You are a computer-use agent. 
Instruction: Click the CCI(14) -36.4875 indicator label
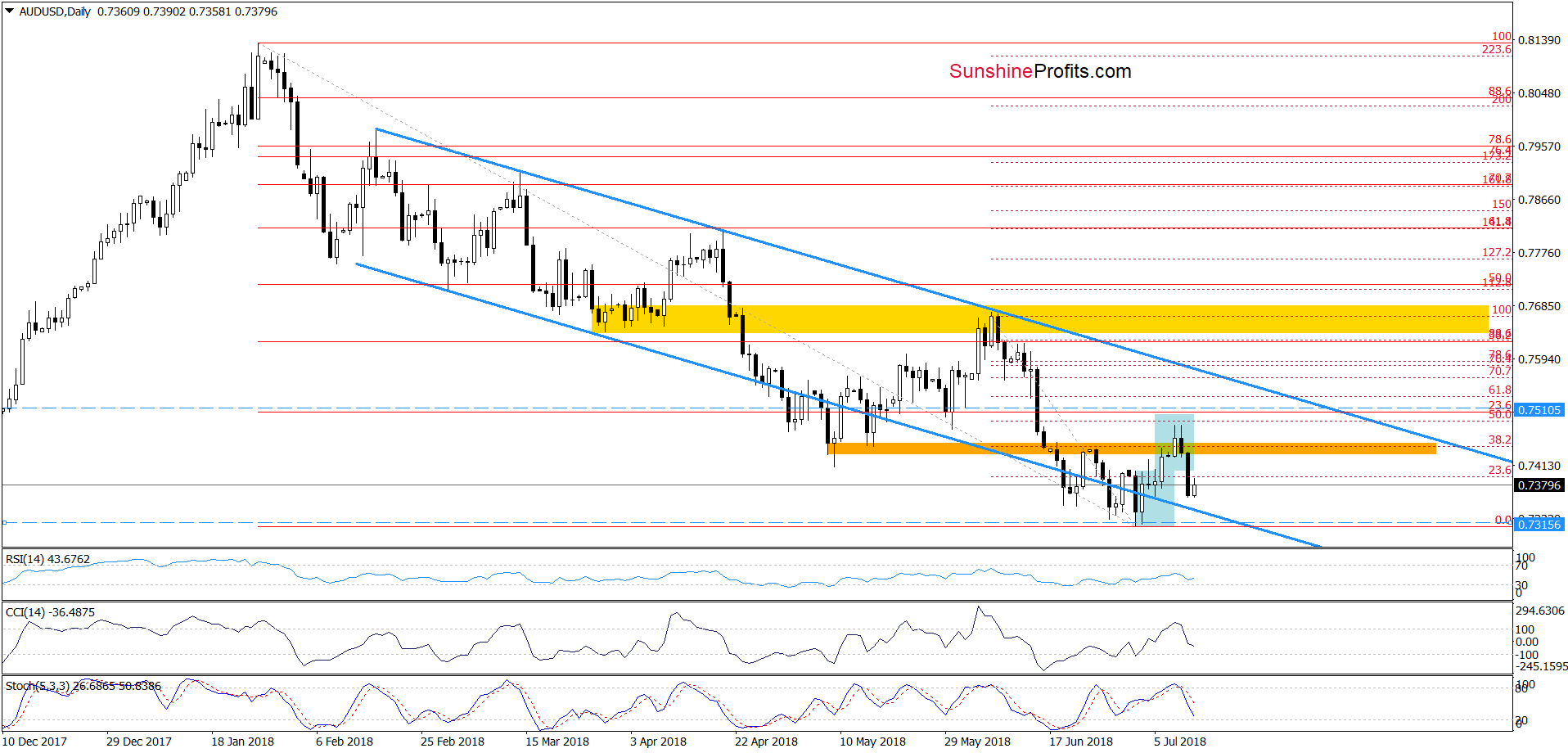[x=50, y=612]
